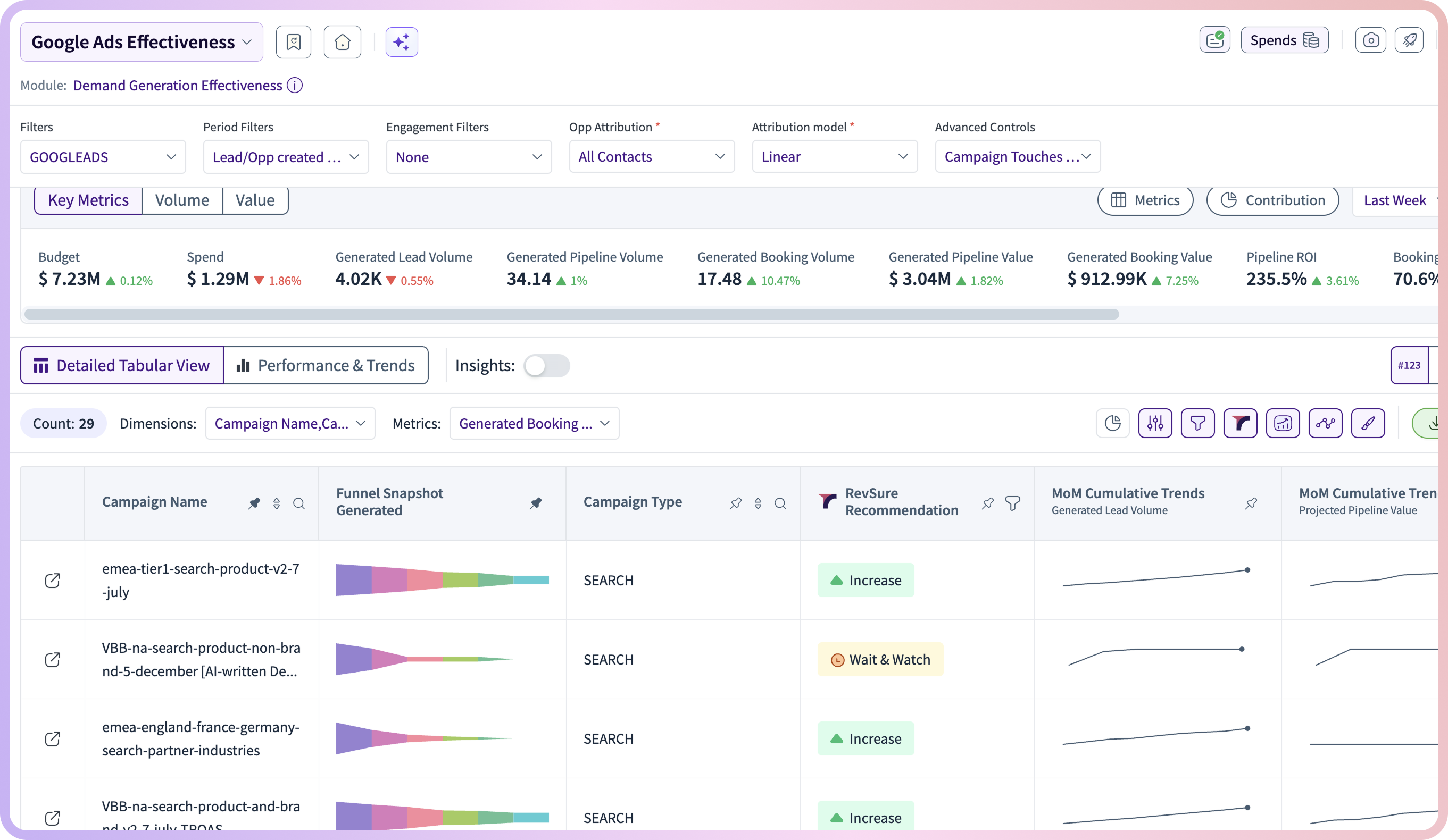Screen dimensions: 1448x840
Task: Pin the MoM Cumulative Trends Generated Lead Volume column
Action: point(1251,503)
